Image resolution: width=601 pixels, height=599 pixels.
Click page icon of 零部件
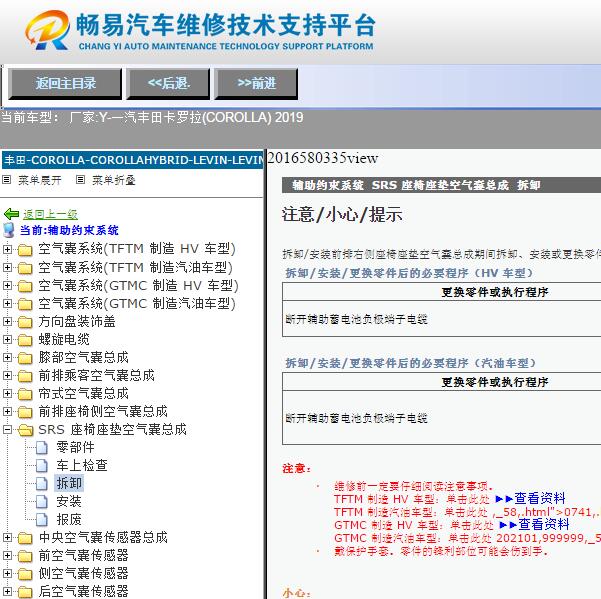pyautogui.click(x=42, y=447)
